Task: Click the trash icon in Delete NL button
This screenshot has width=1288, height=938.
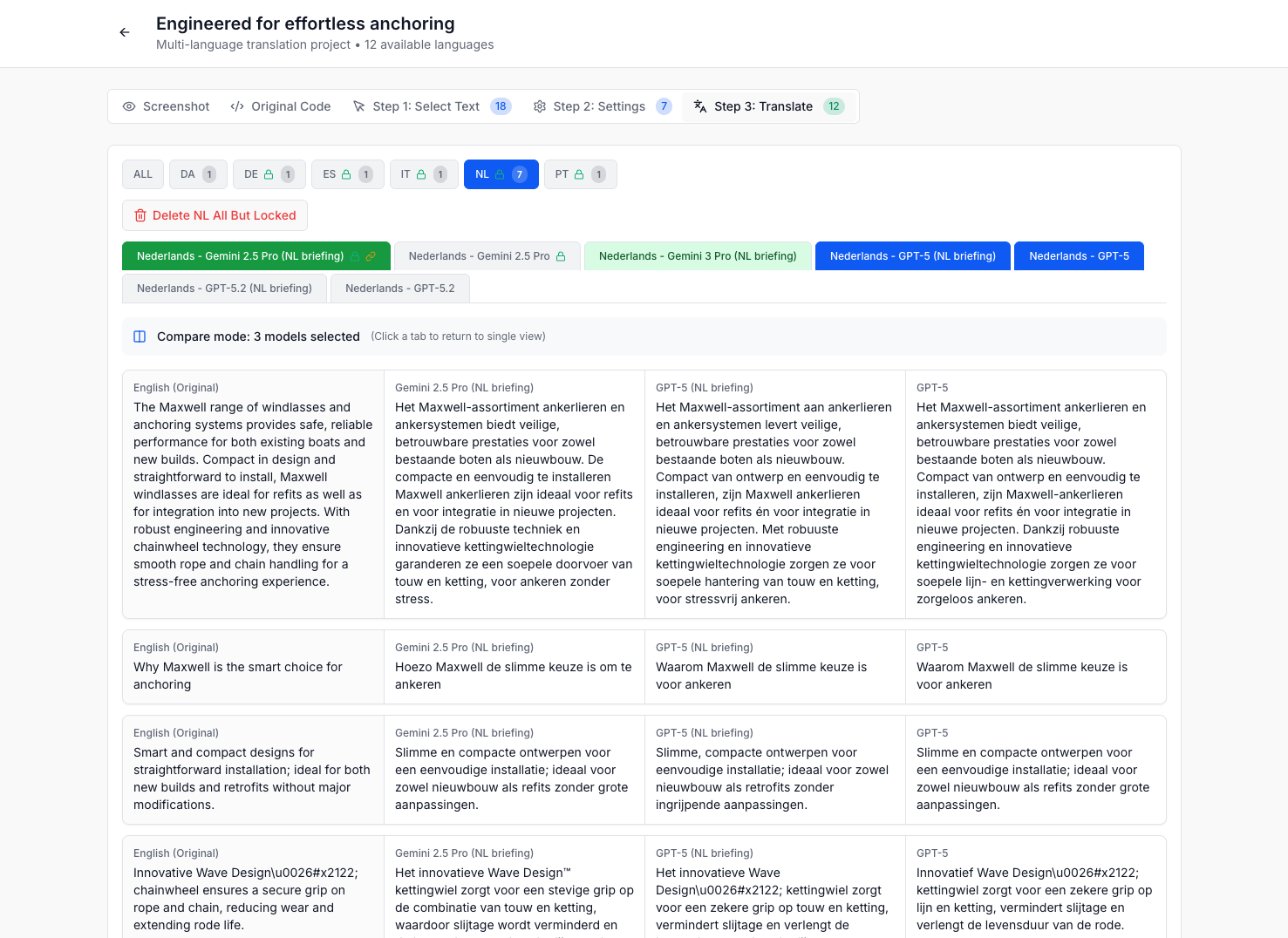Action: (140, 215)
